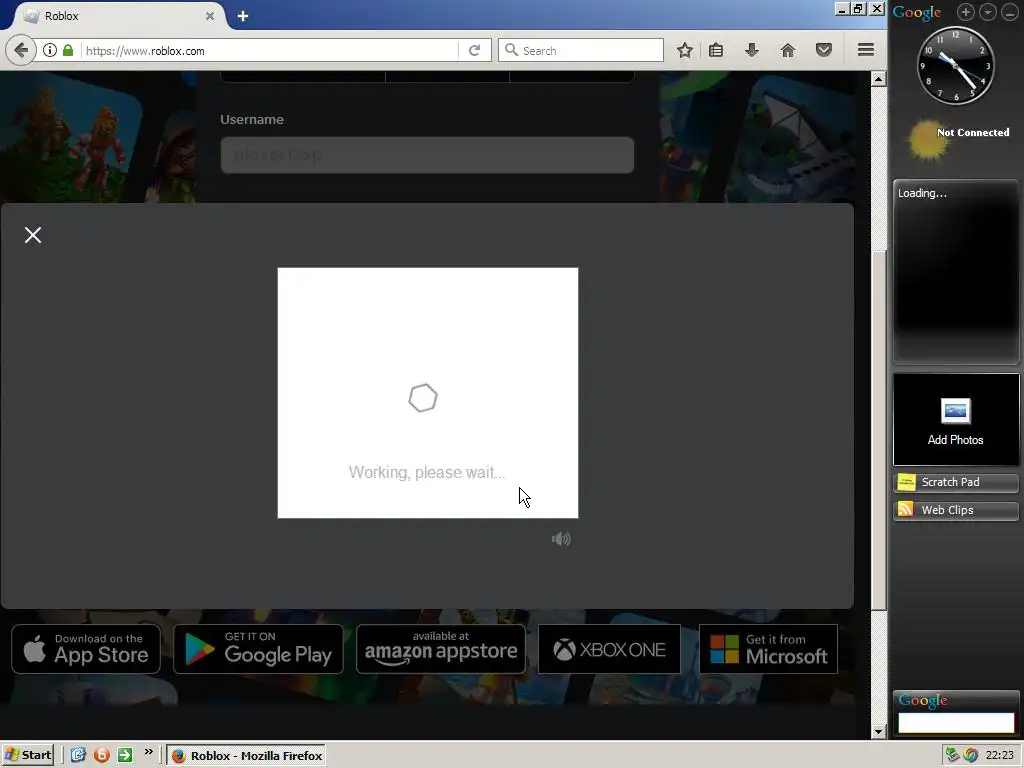Click the Username input field
Screen dimensions: 1024x768
(427, 155)
